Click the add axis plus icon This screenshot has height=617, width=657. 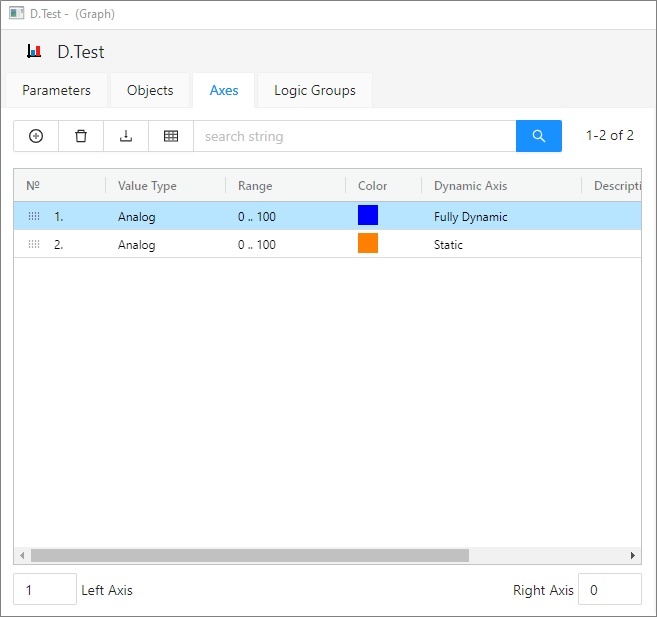[36, 136]
